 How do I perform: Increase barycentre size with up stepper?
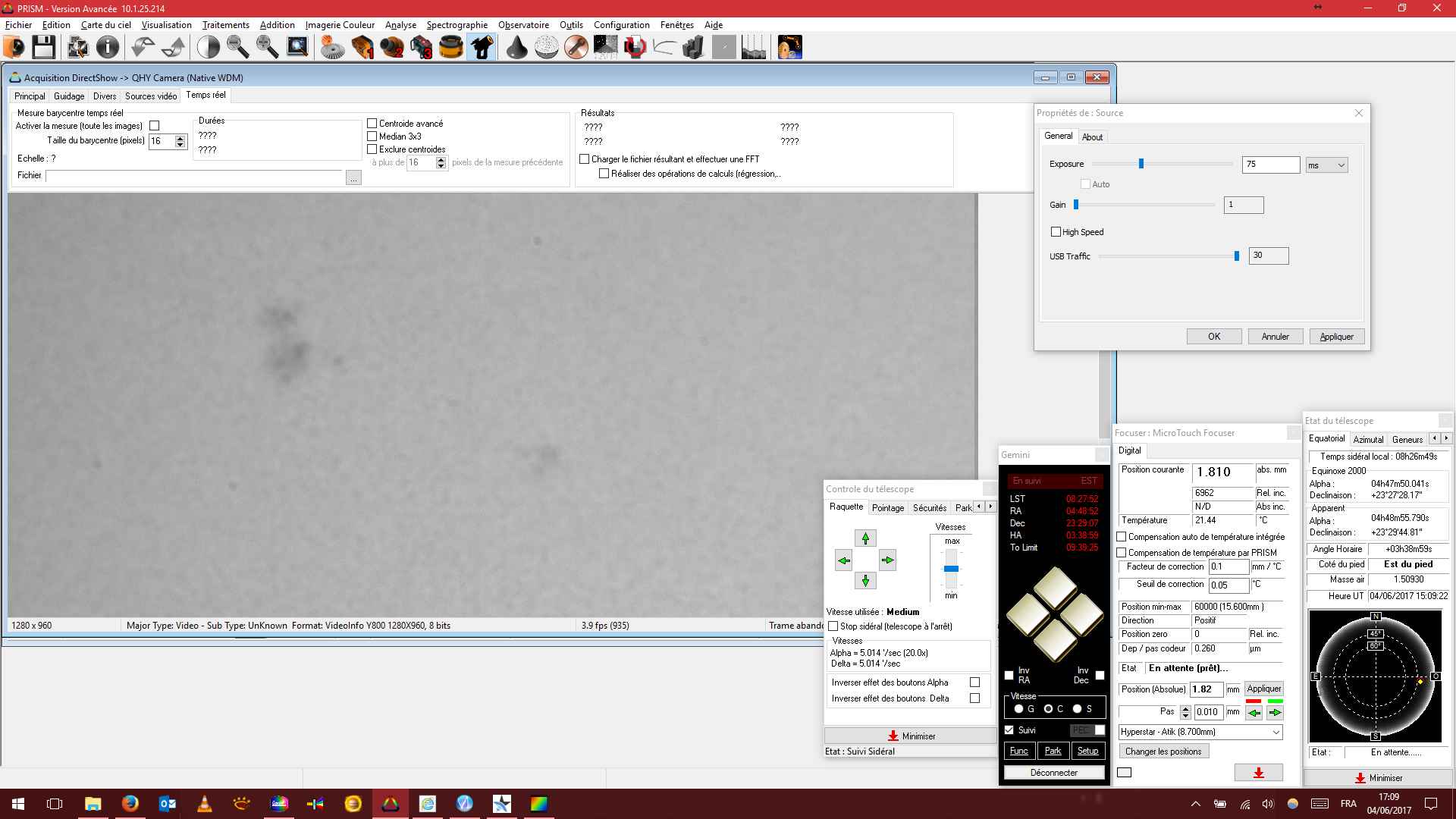click(x=180, y=138)
